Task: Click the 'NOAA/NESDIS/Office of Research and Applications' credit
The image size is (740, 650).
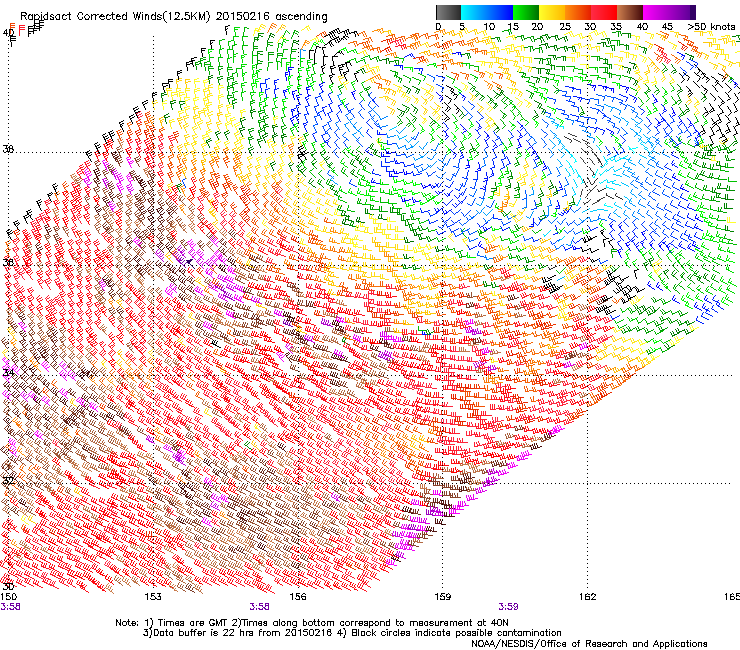Action: click(x=589, y=644)
